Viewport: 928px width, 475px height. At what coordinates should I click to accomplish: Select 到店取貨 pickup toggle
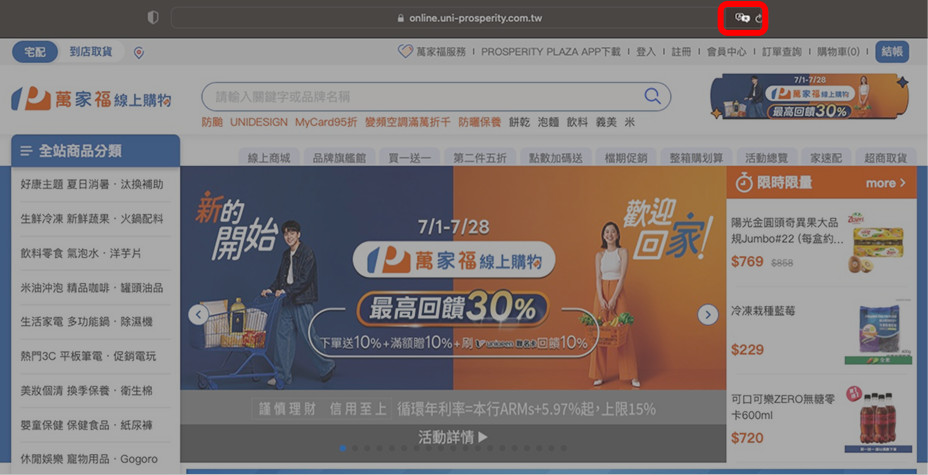(91, 52)
